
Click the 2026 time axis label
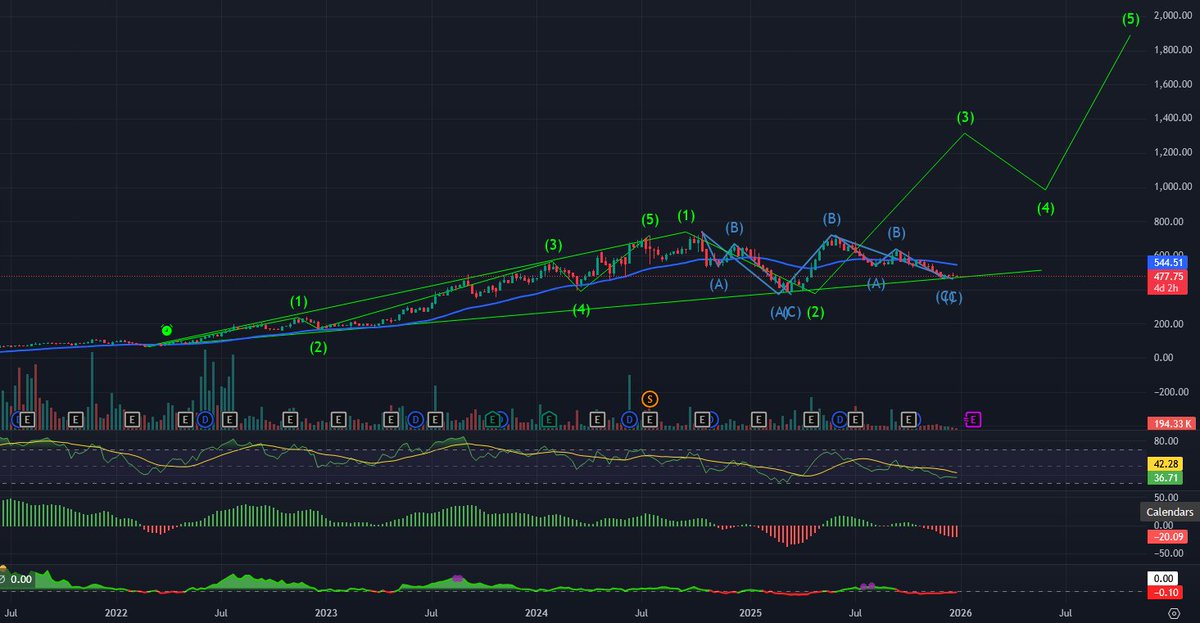pyautogui.click(x=960, y=611)
